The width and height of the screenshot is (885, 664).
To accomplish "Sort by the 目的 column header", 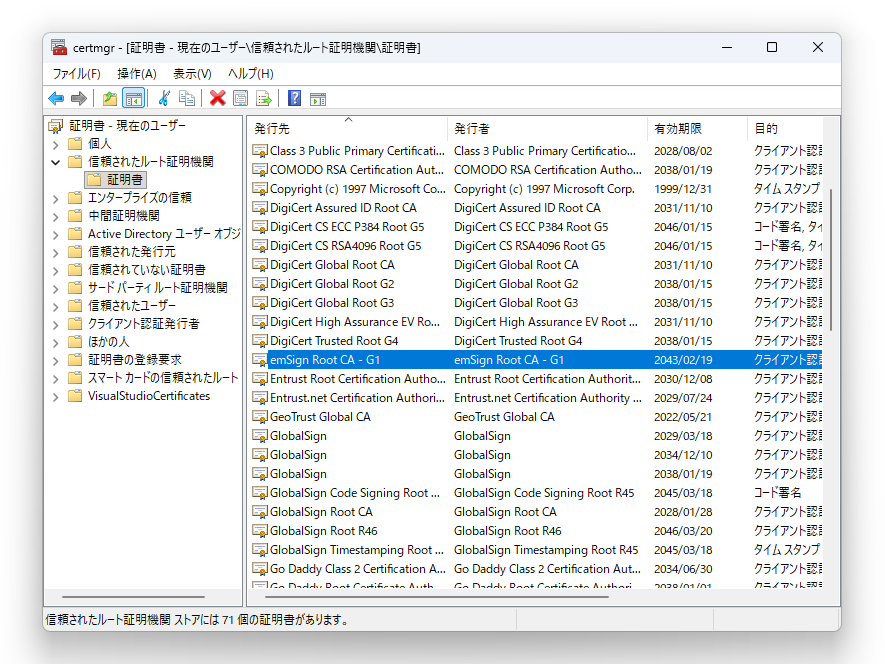I will (785, 129).
